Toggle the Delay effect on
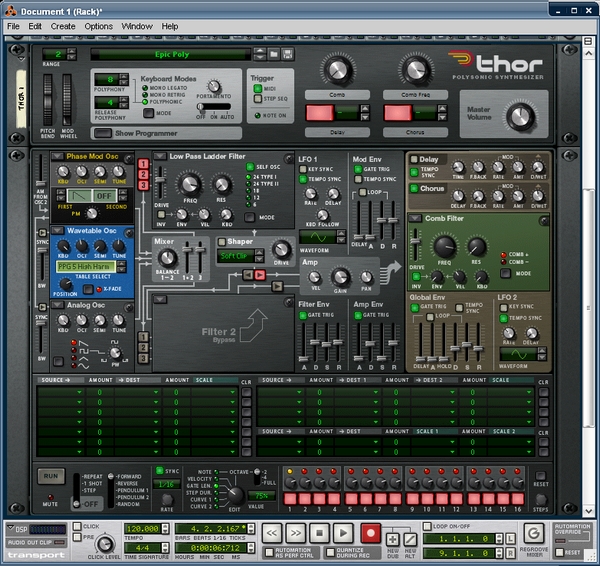The height and width of the screenshot is (566, 600). click(x=414, y=159)
